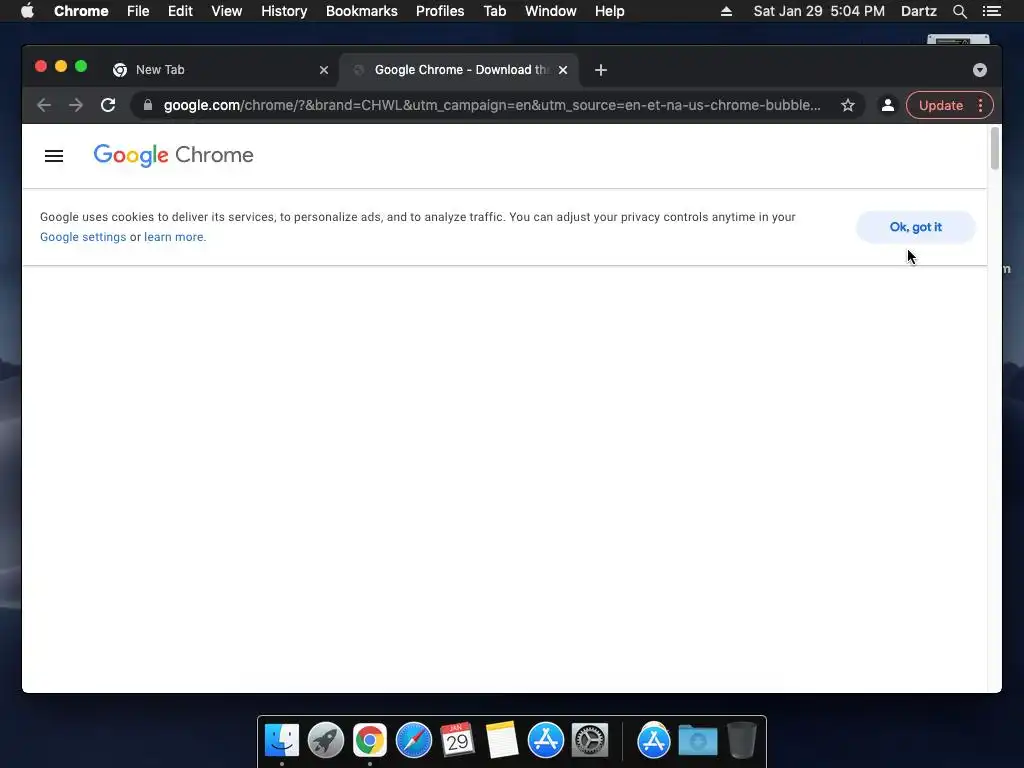Click the Ok, got it button
The width and height of the screenshot is (1024, 768).
(916, 227)
